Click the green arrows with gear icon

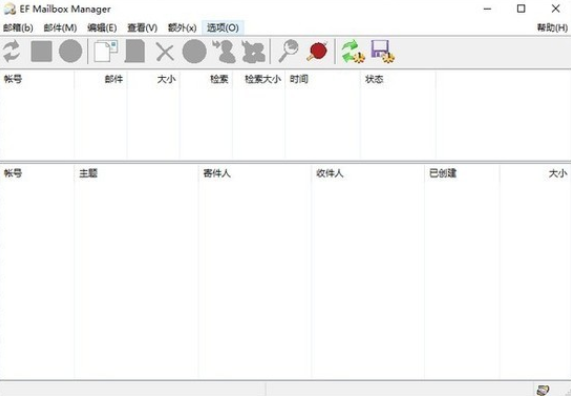pos(353,51)
